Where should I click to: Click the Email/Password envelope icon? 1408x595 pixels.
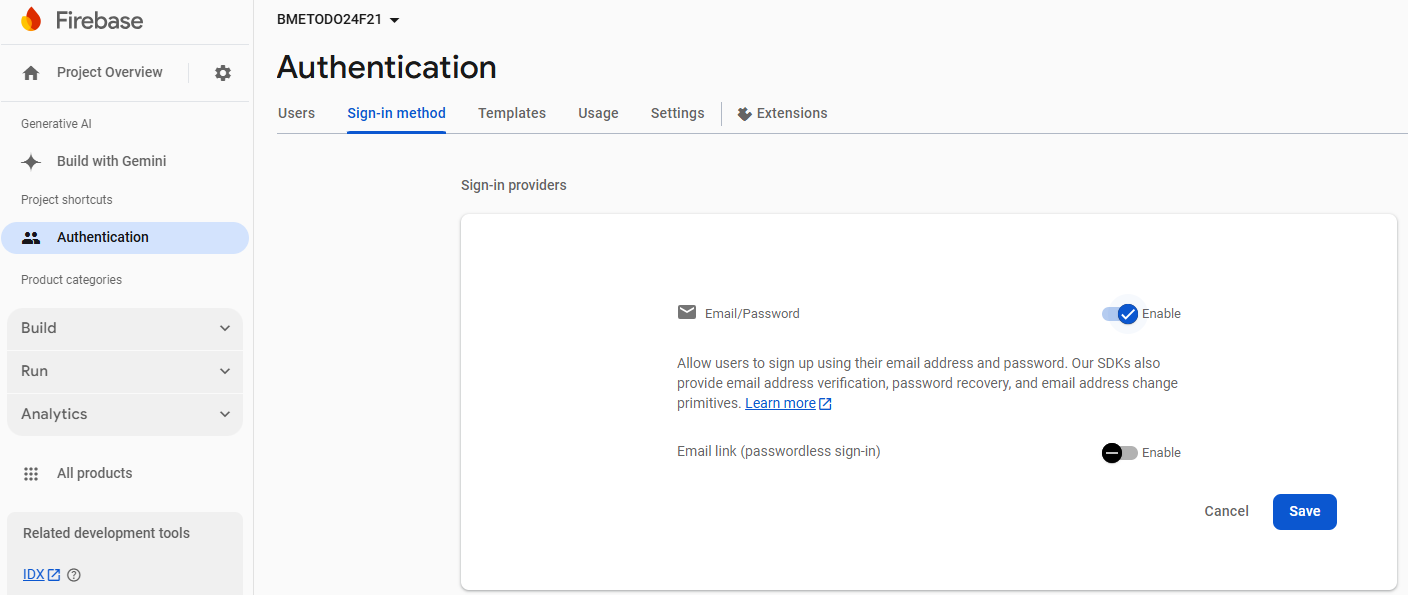687,312
